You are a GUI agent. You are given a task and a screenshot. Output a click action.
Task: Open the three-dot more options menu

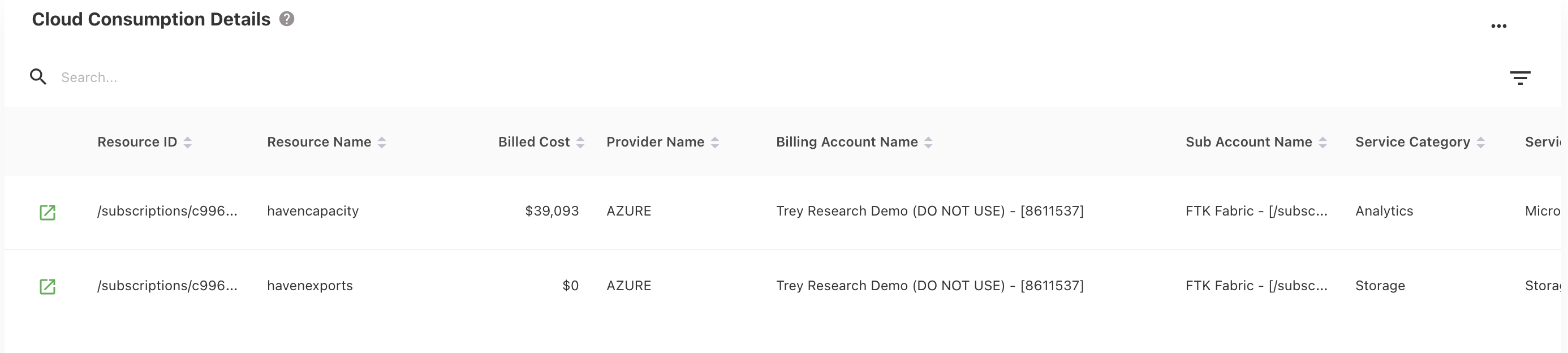[x=1498, y=26]
